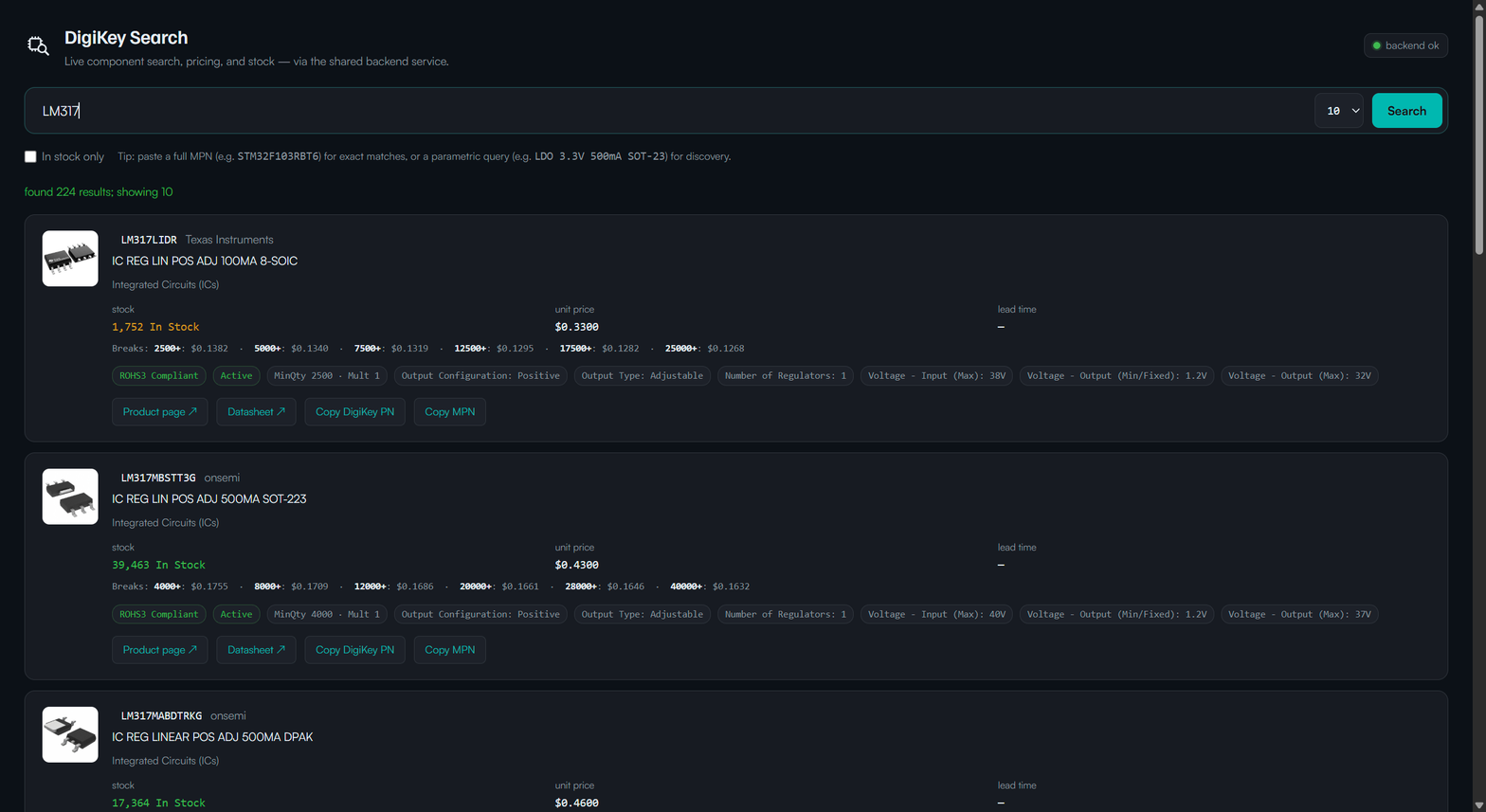Image resolution: width=1486 pixels, height=812 pixels.
Task: Click the ROHS3 Compliant tag on LM317MBSTT3G
Action: click(159, 614)
